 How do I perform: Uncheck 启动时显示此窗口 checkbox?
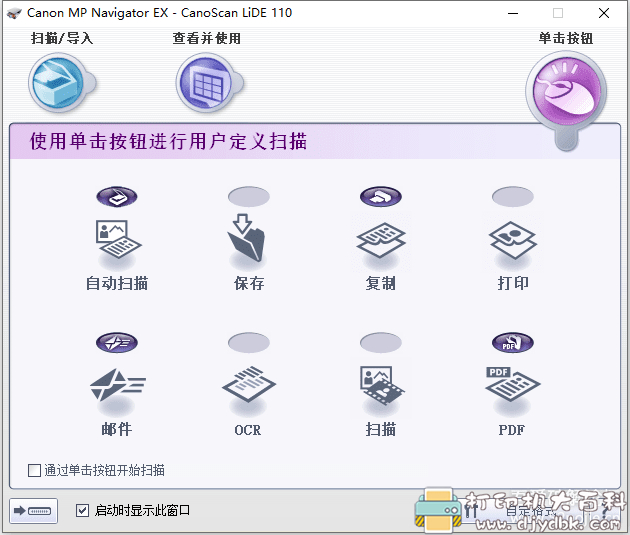click(82, 510)
